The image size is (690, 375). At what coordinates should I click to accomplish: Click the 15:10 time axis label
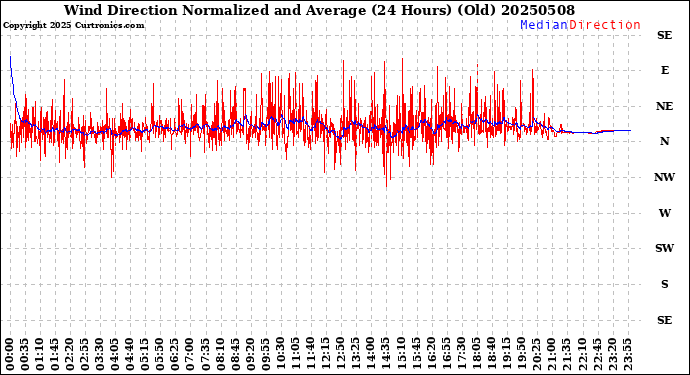point(401,354)
